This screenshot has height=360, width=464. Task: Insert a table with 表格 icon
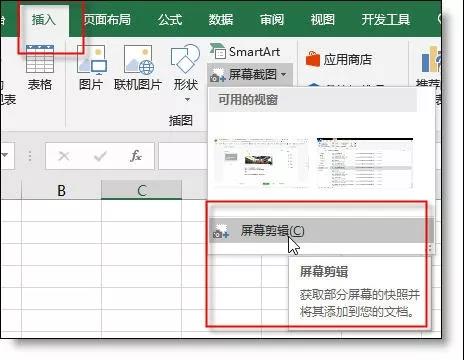[x=40, y=68]
